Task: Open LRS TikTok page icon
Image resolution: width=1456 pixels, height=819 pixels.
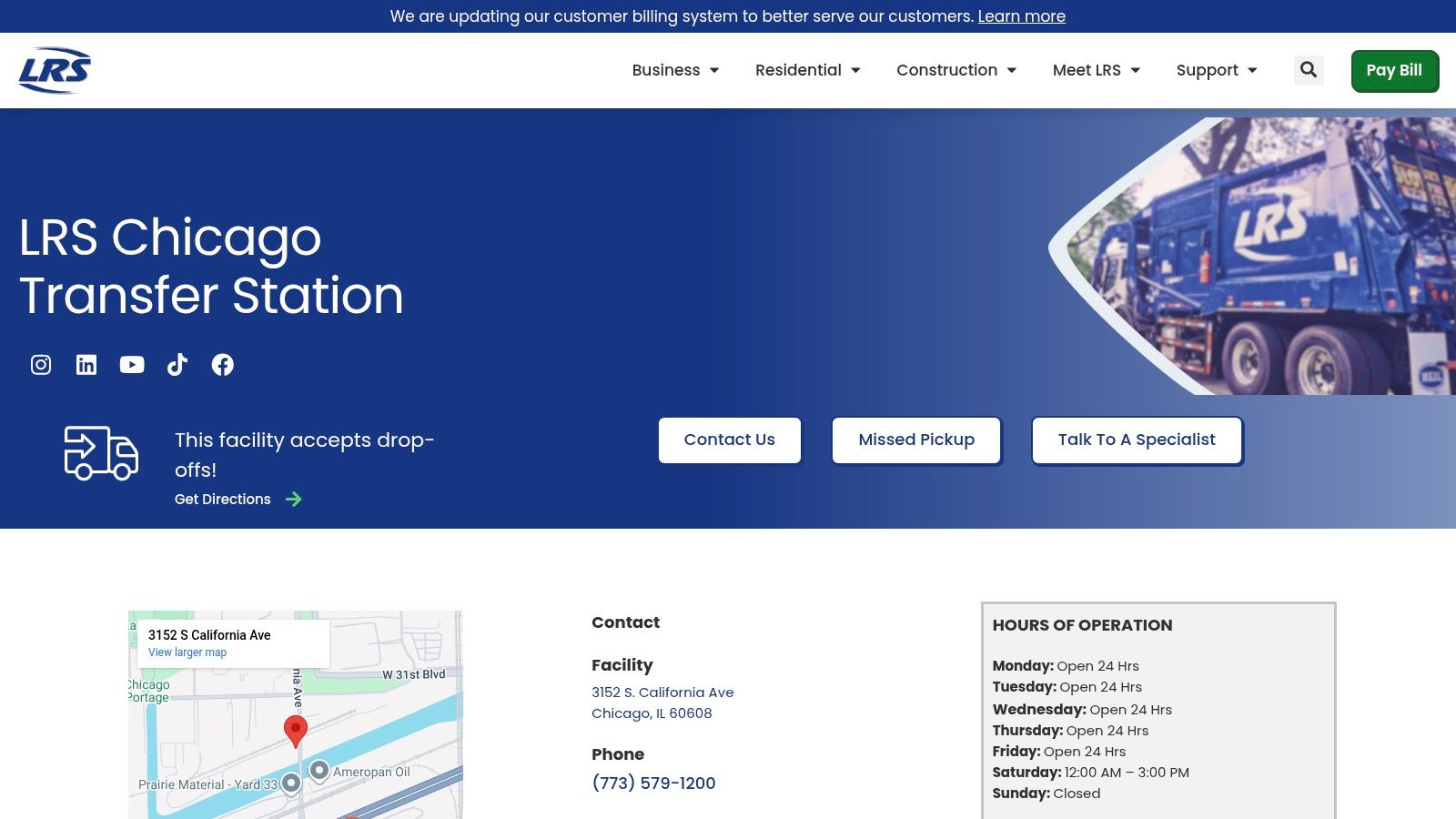Action: coord(177,365)
